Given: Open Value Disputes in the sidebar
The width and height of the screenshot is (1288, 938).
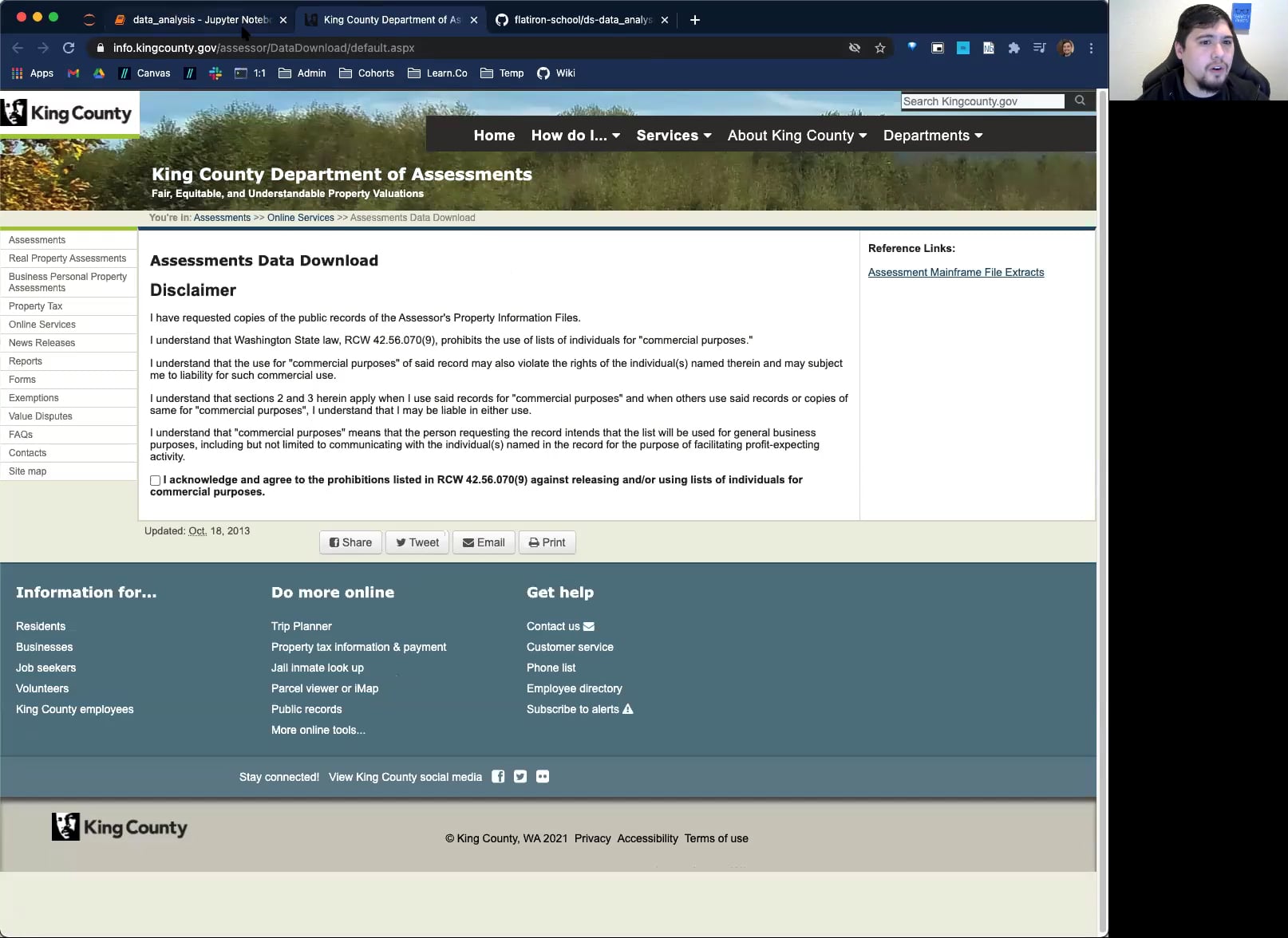Looking at the screenshot, I should tap(40, 416).
